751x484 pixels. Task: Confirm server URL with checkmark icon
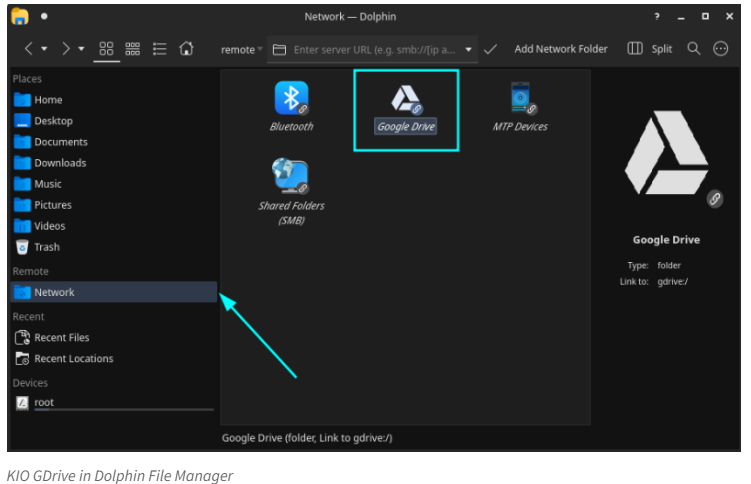tap(490, 49)
